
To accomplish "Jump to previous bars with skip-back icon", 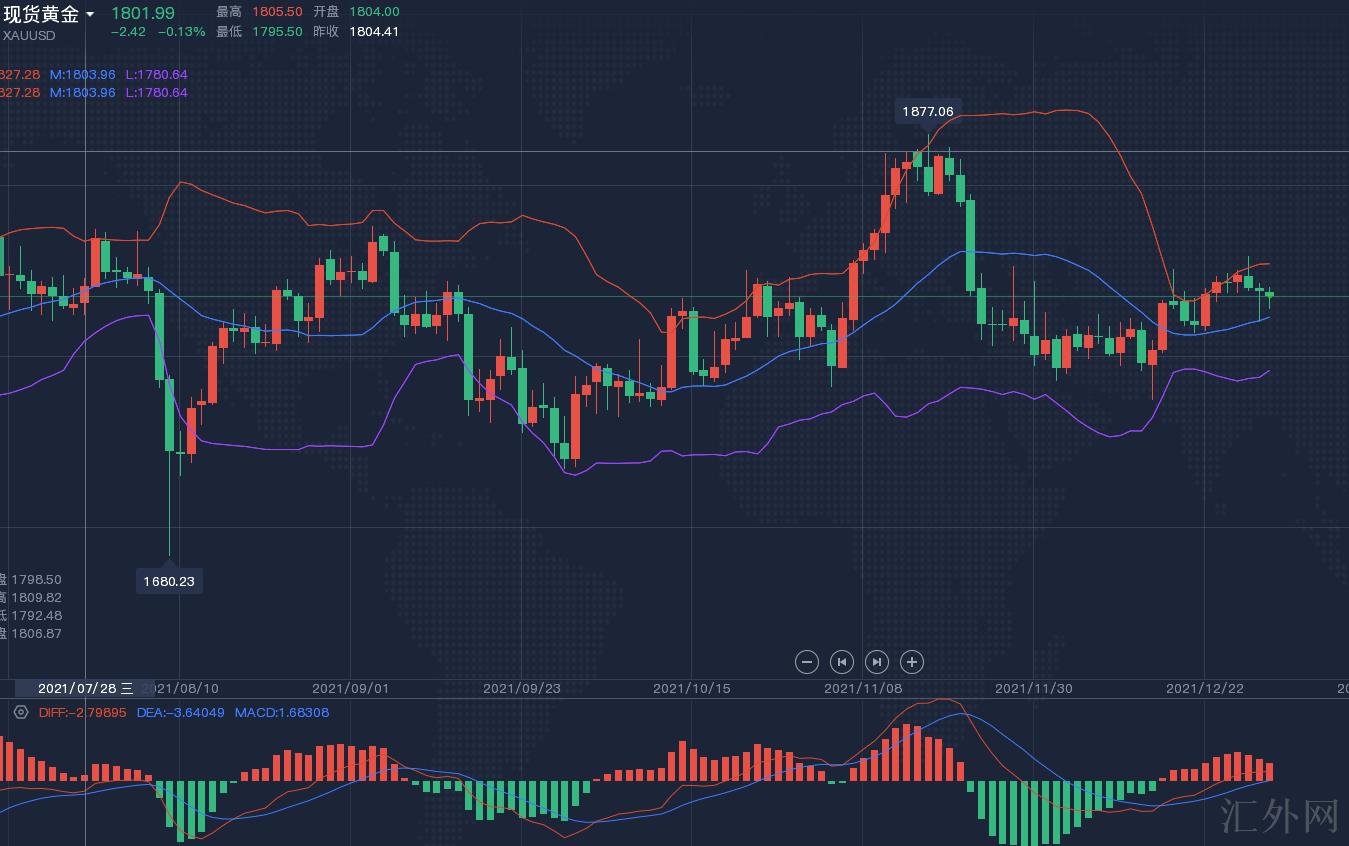I will point(842,661).
